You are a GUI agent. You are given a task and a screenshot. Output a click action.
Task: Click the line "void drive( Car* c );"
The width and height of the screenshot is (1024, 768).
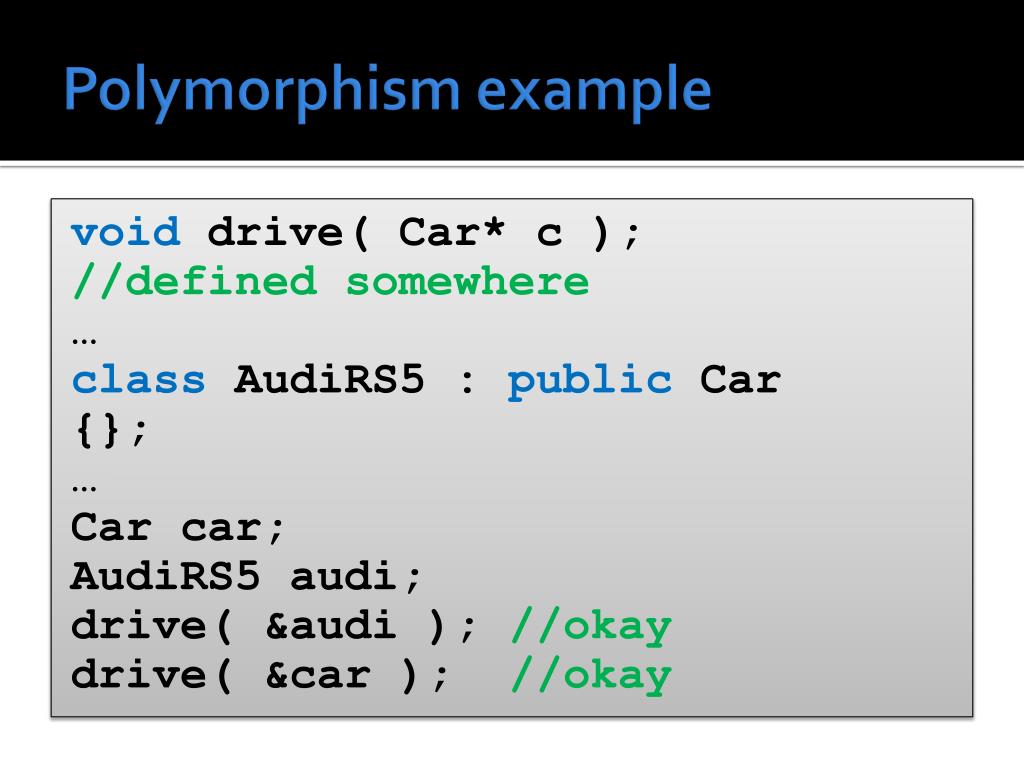click(x=356, y=232)
